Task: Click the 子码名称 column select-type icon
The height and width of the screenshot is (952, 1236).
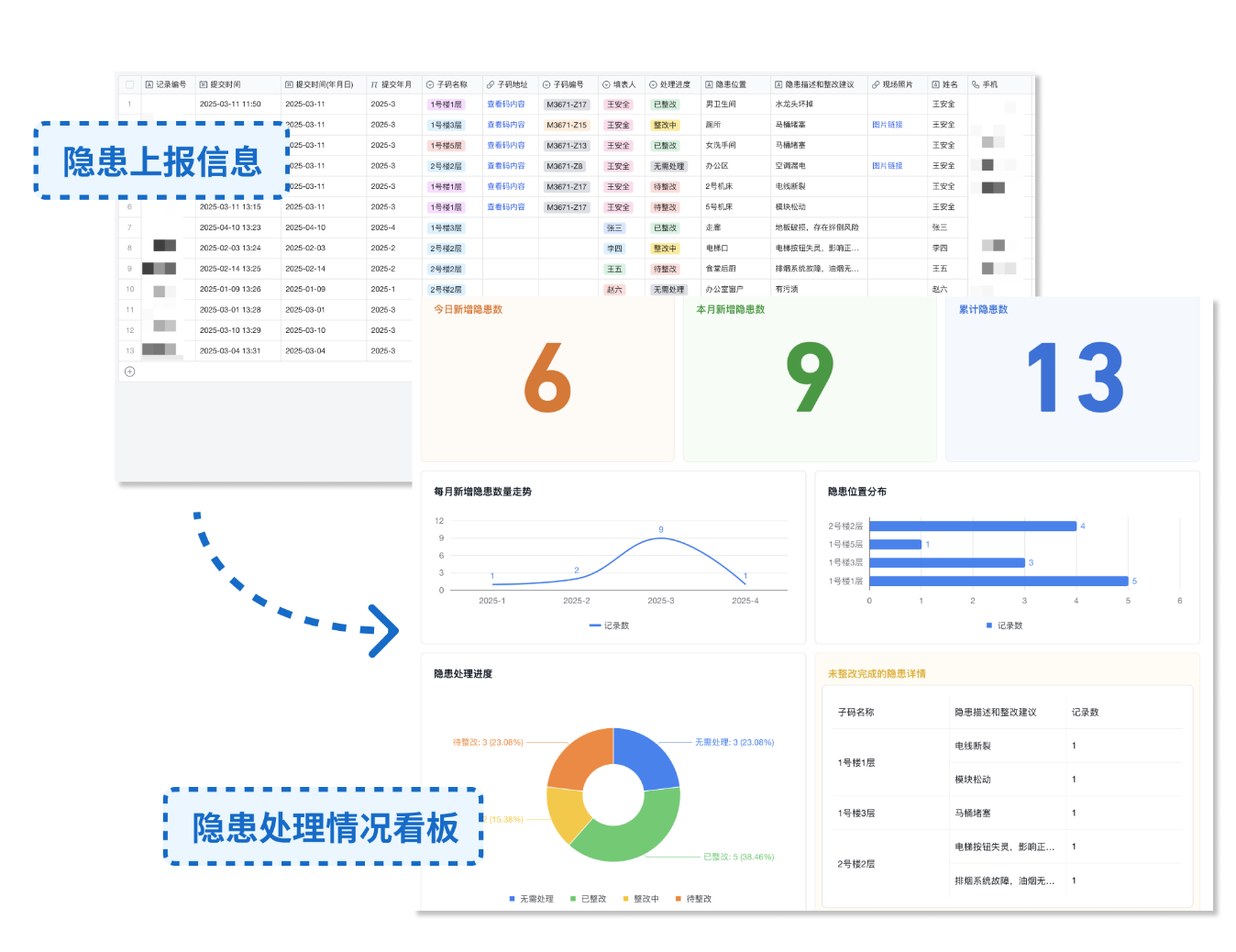Action: coord(430,84)
